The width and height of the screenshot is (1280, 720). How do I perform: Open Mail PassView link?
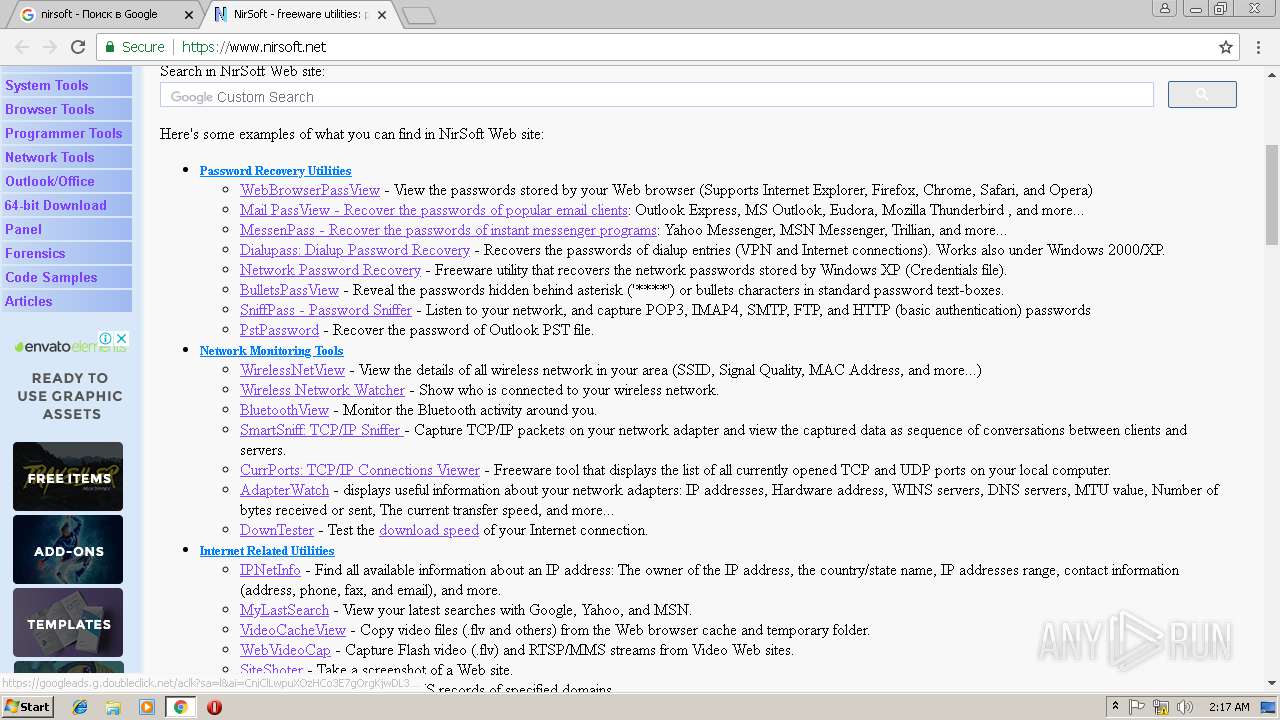[434, 210]
